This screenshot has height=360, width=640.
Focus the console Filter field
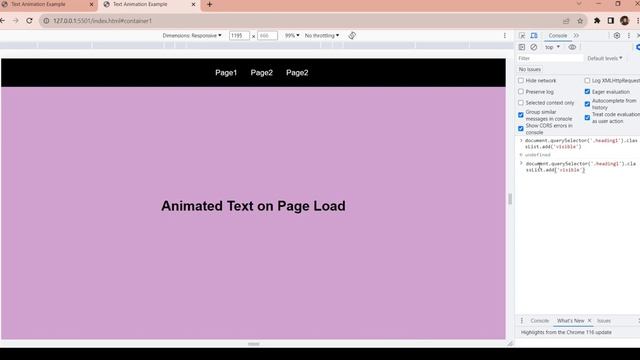(x=550, y=58)
